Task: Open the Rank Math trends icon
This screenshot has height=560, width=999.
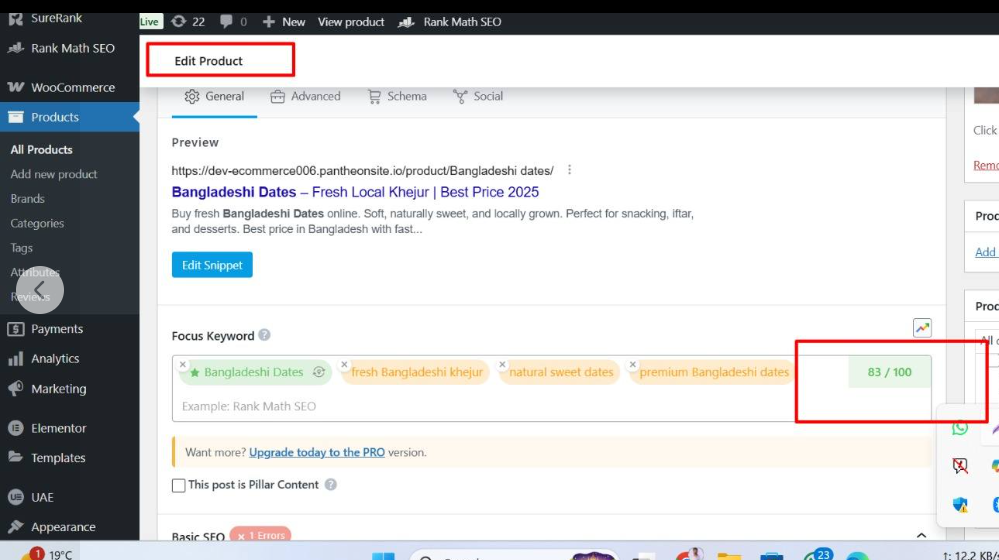Action: coord(922,328)
